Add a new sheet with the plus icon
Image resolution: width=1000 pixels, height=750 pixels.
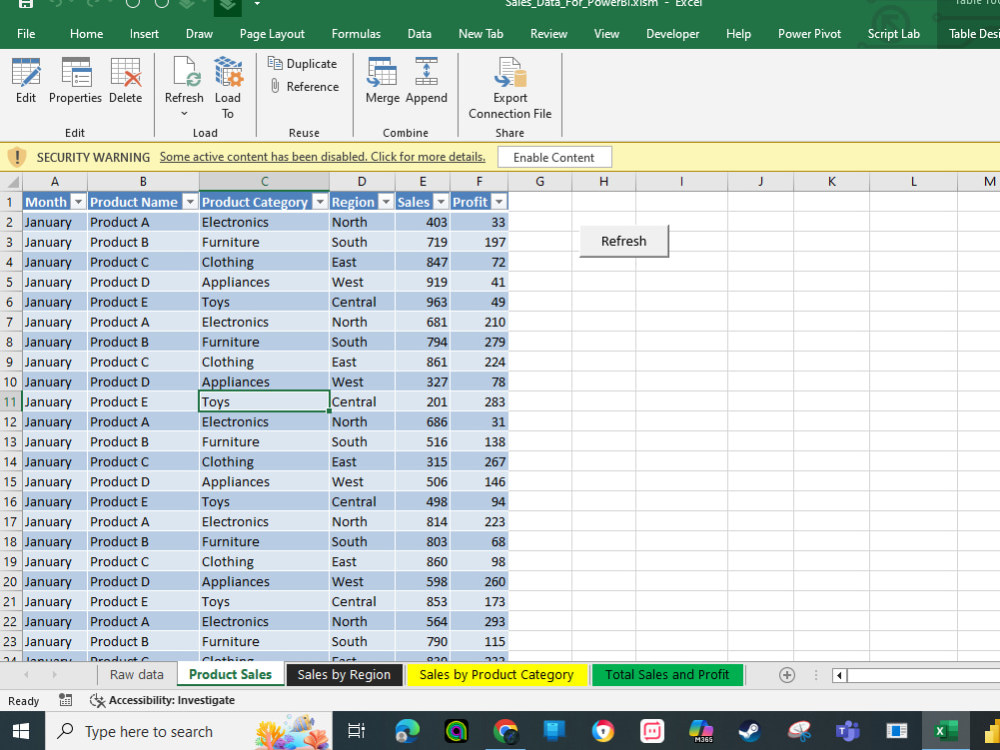(x=787, y=675)
